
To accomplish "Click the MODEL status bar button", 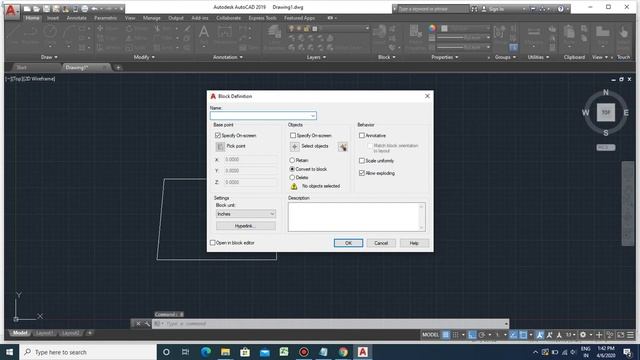I will [430, 335].
